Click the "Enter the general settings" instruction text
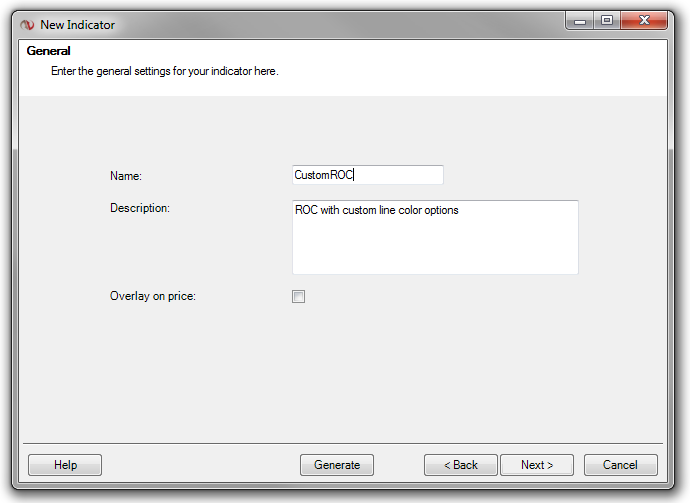690x503 pixels. tap(165, 71)
